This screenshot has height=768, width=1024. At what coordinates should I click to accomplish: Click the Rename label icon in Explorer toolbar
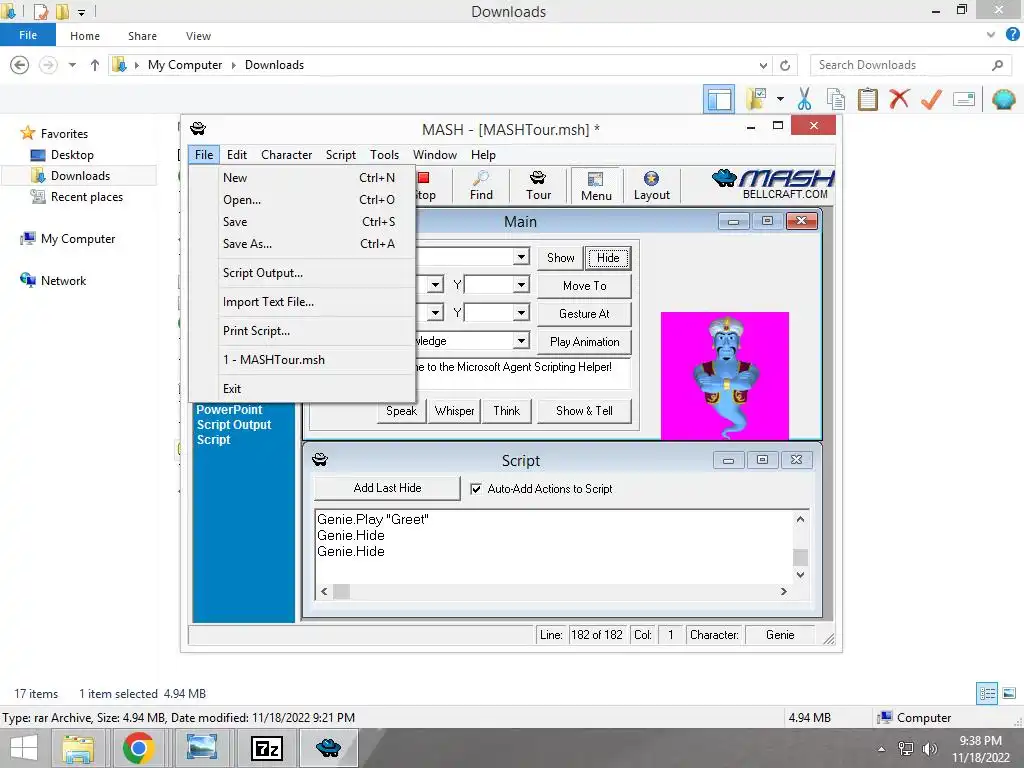pos(964,99)
